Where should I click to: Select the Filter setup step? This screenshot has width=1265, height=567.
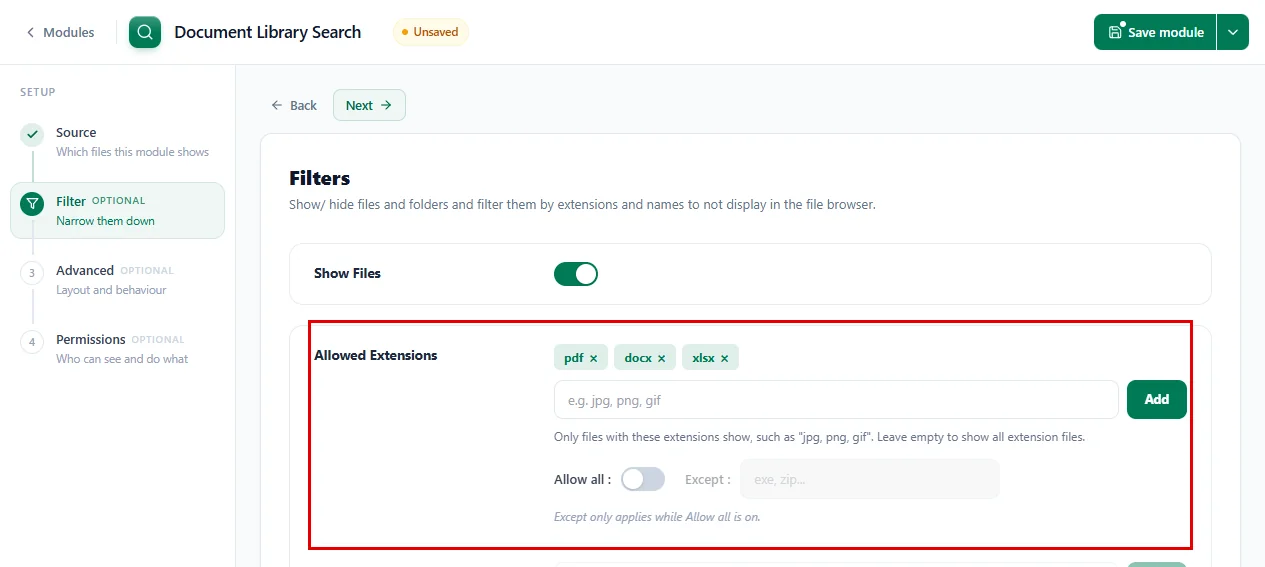(x=117, y=210)
